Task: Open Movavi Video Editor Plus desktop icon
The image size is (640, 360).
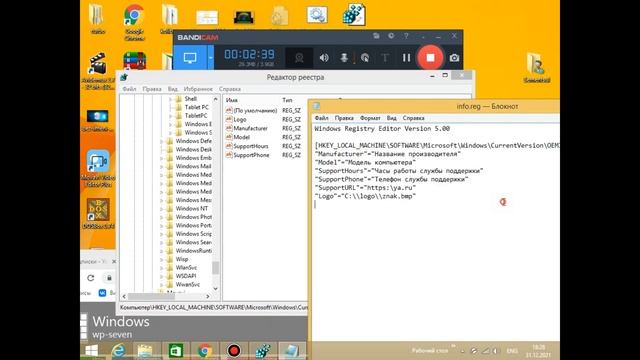Action: coord(98,168)
